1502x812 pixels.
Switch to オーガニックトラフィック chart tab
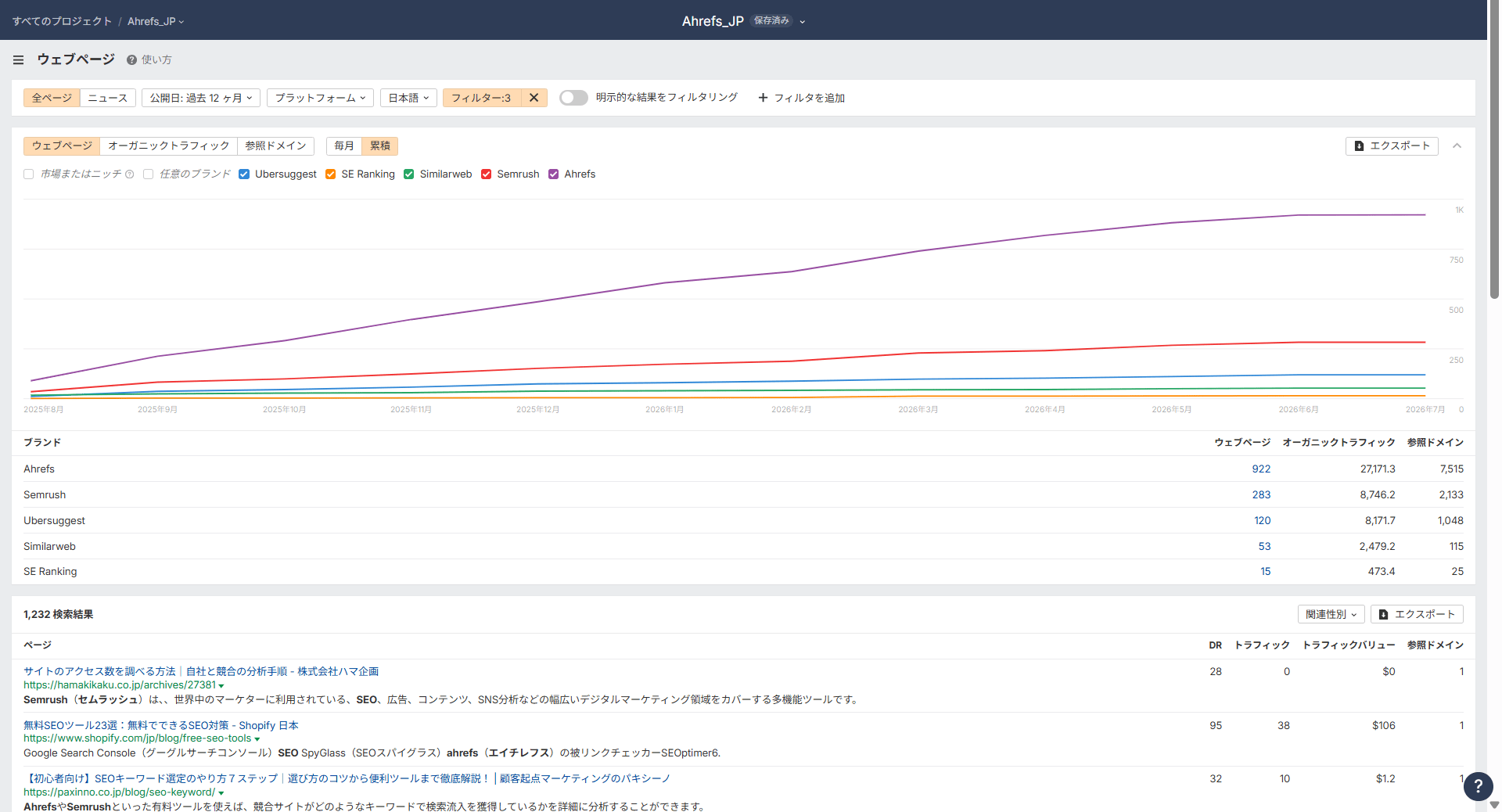tap(168, 146)
